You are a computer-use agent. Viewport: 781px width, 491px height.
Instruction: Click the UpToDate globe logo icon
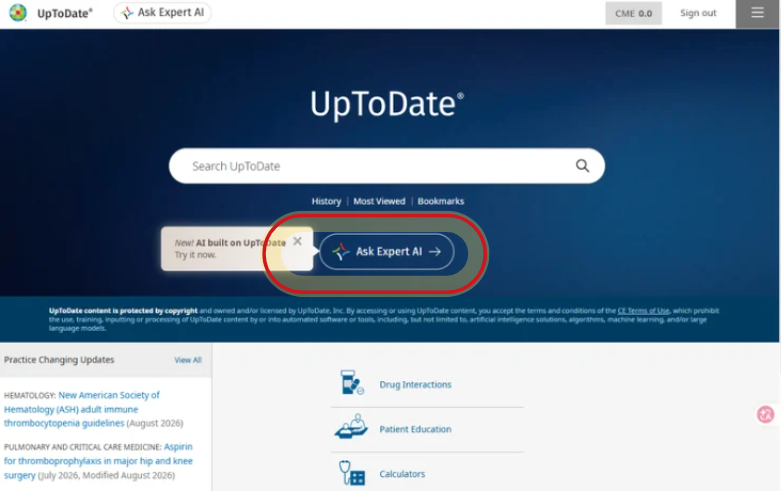(x=18, y=12)
